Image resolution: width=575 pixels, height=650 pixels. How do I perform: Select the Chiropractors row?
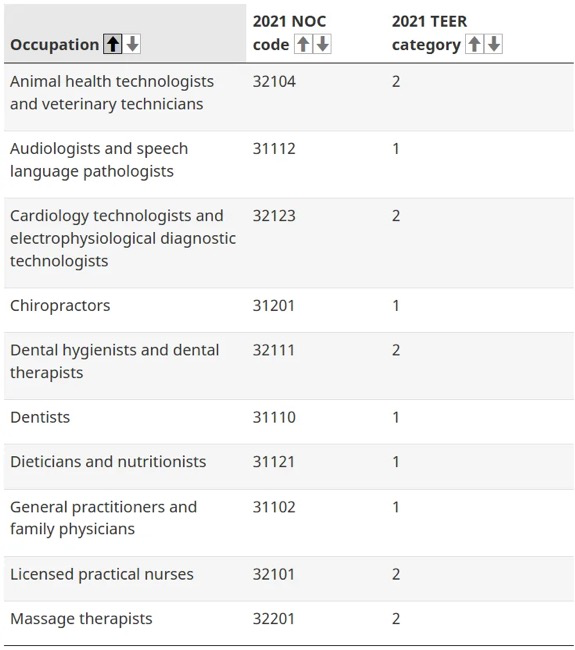[x=289, y=310]
